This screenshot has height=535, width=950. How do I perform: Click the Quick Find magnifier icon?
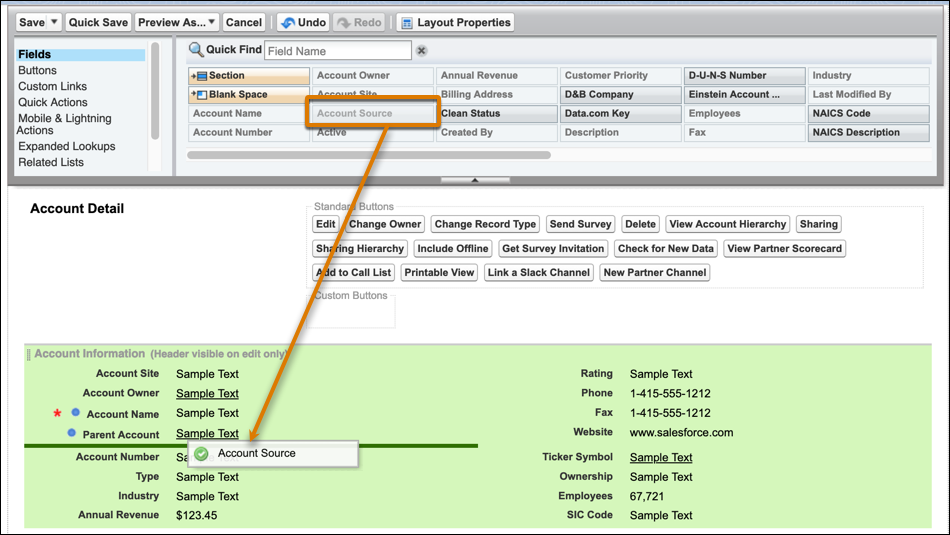coord(196,50)
